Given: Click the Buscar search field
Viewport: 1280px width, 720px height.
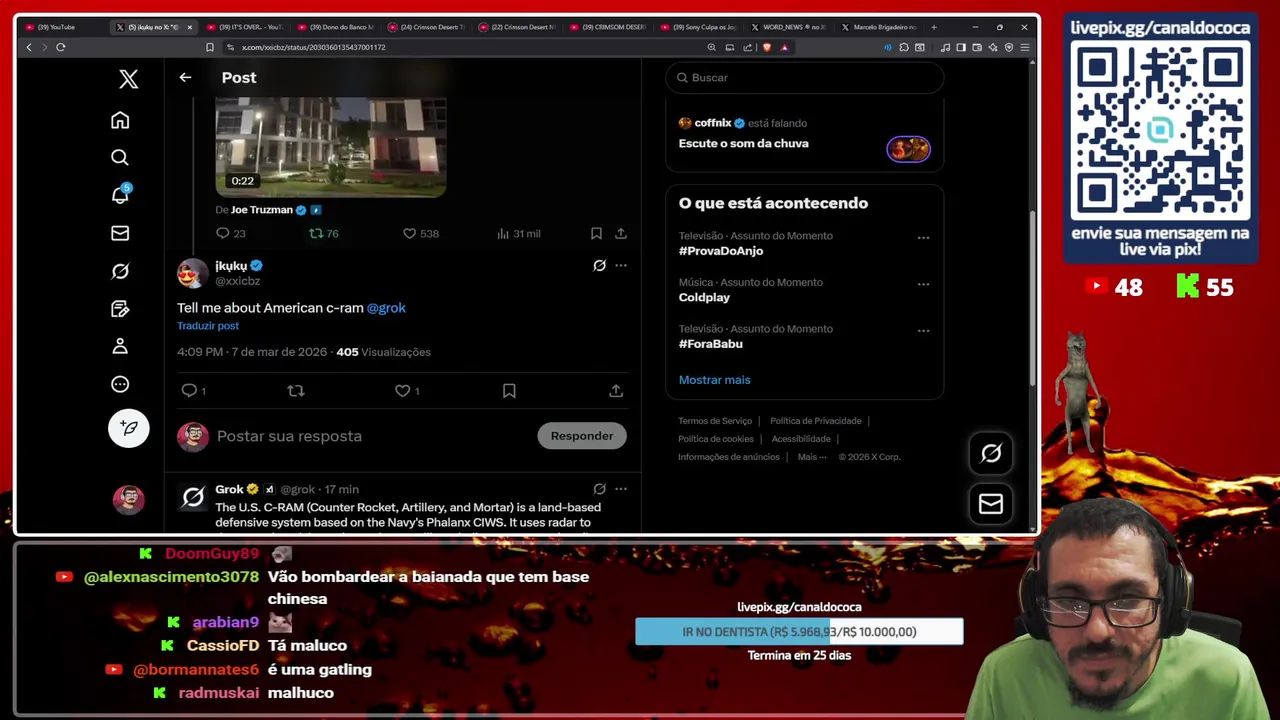Looking at the screenshot, I should [x=805, y=77].
